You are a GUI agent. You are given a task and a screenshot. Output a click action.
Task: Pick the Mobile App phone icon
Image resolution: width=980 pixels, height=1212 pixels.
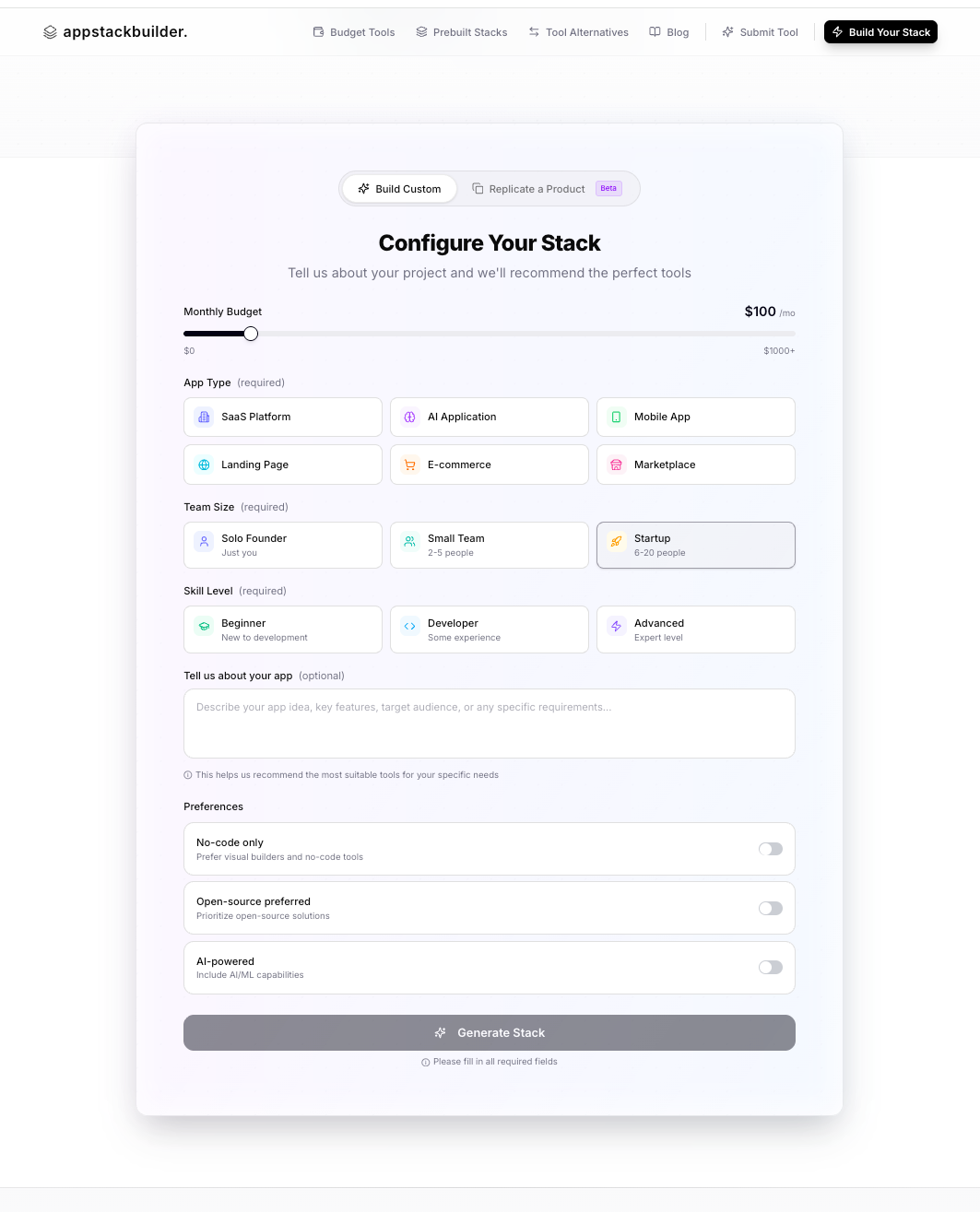pyautogui.click(x=616, y=417)
